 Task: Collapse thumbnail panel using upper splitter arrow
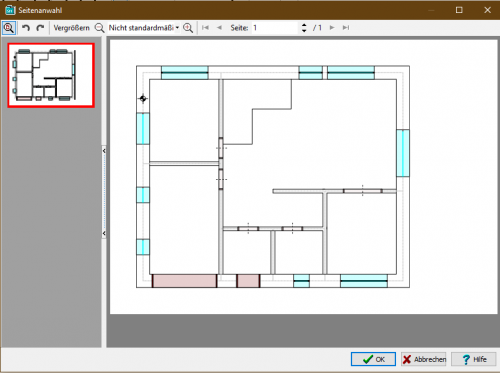104,151
